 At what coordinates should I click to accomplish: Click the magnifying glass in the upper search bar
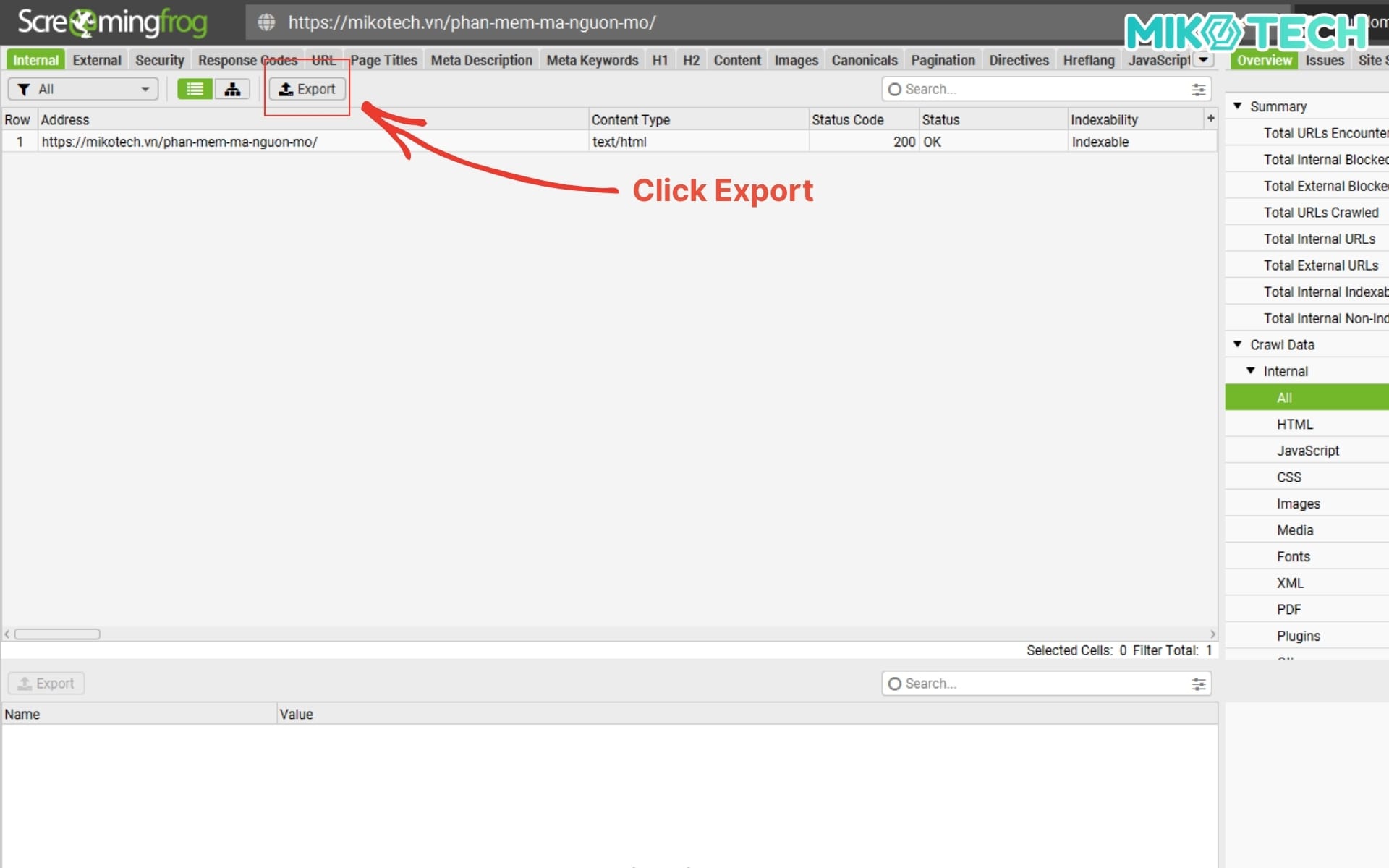point(895,89)
